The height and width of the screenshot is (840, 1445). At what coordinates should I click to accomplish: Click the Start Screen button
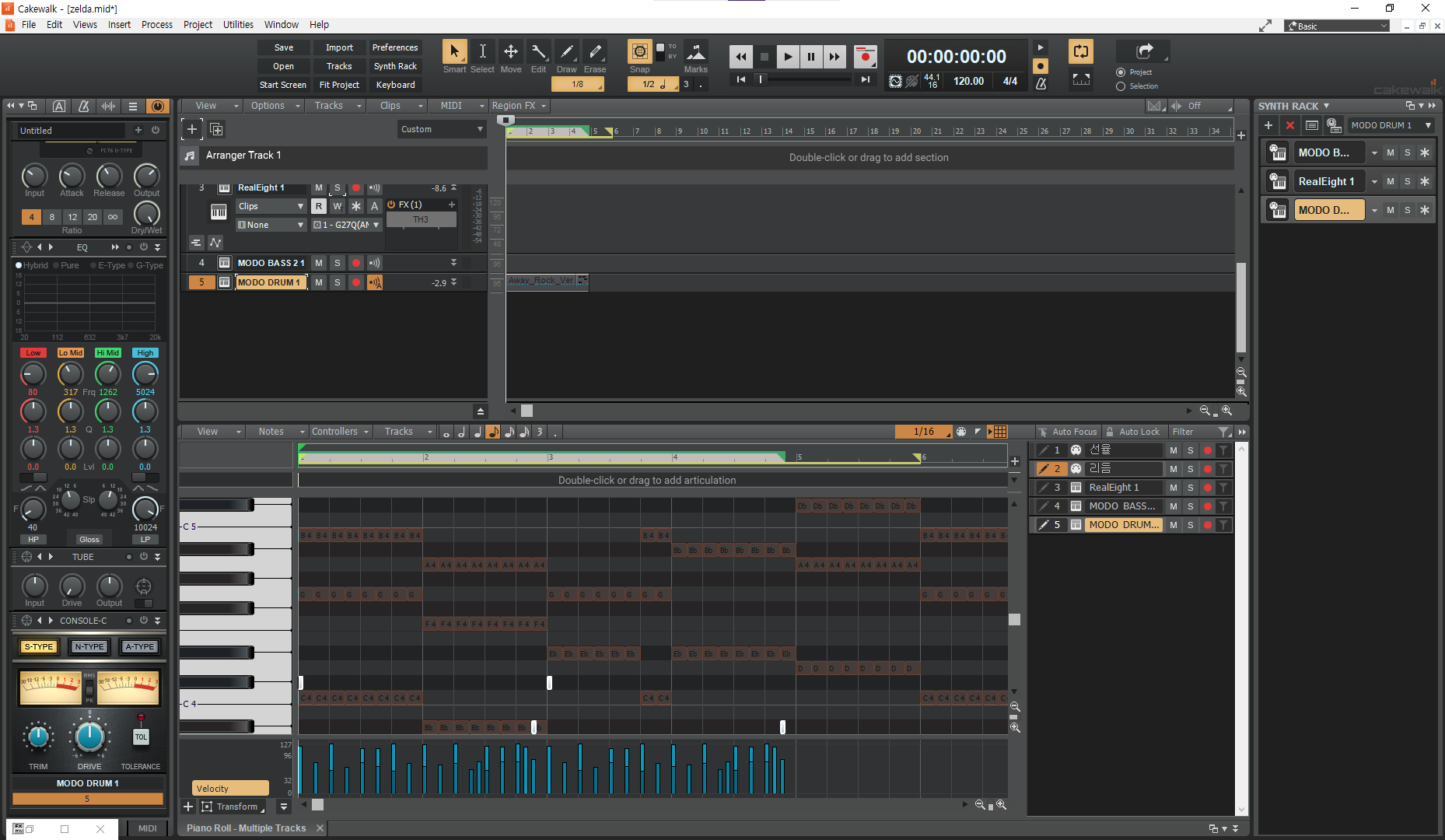[283, 85]
